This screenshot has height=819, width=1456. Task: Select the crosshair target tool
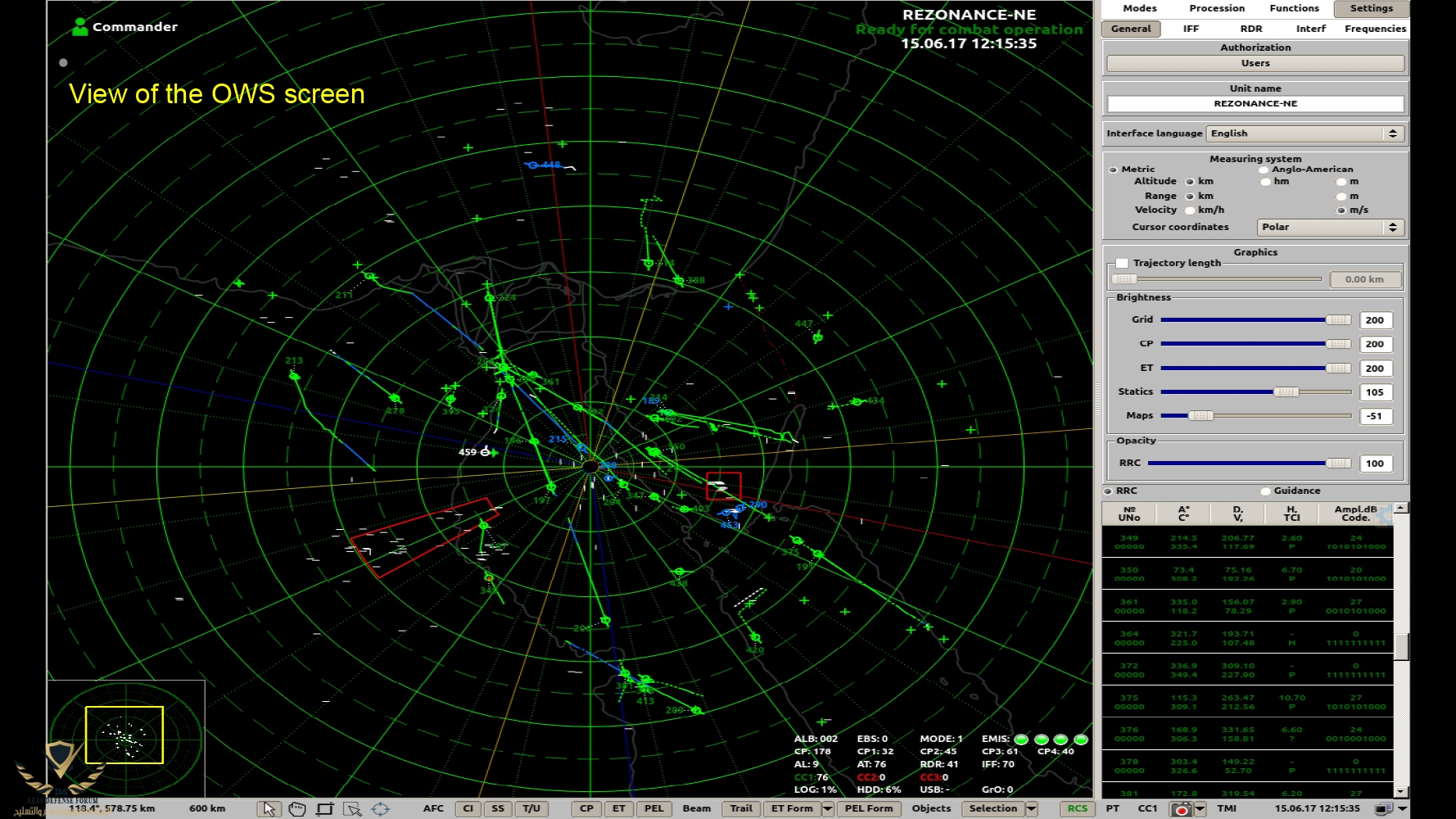[380, 808]
